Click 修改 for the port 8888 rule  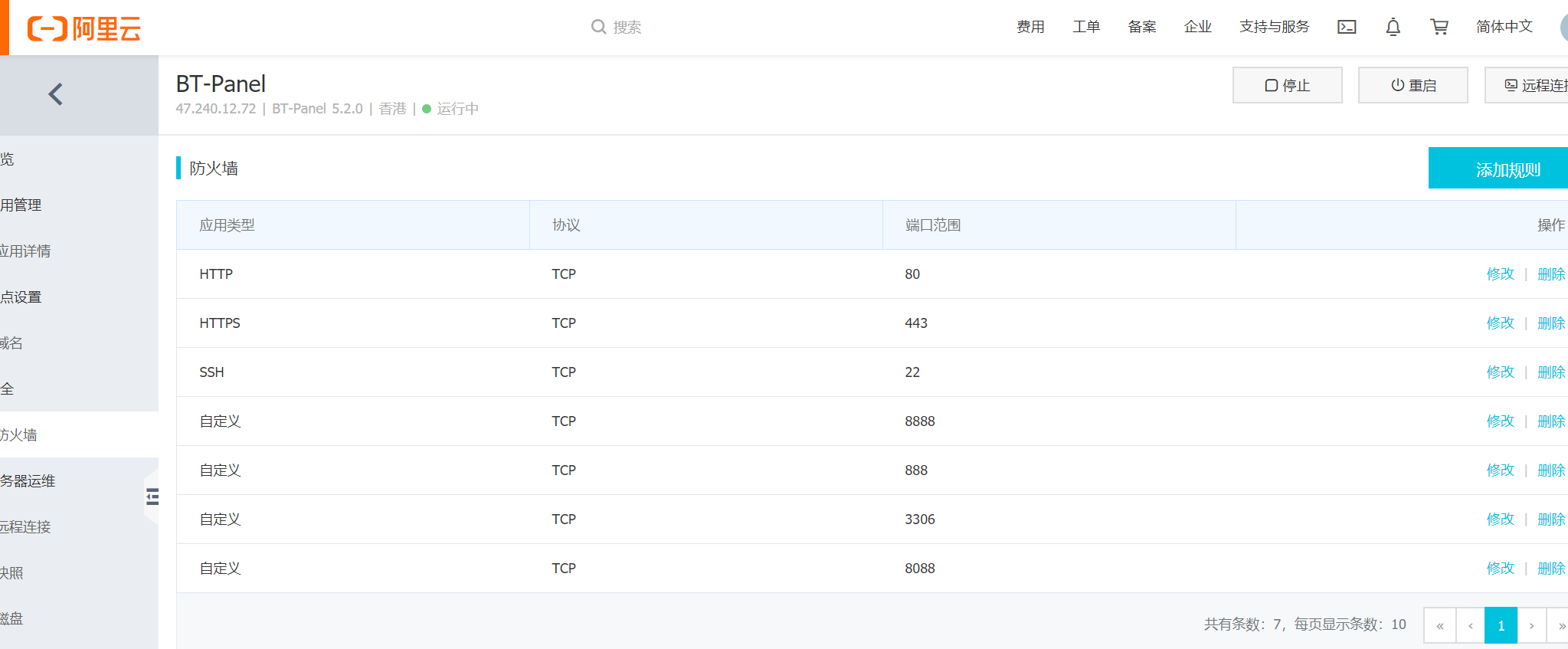point(1501,421)
